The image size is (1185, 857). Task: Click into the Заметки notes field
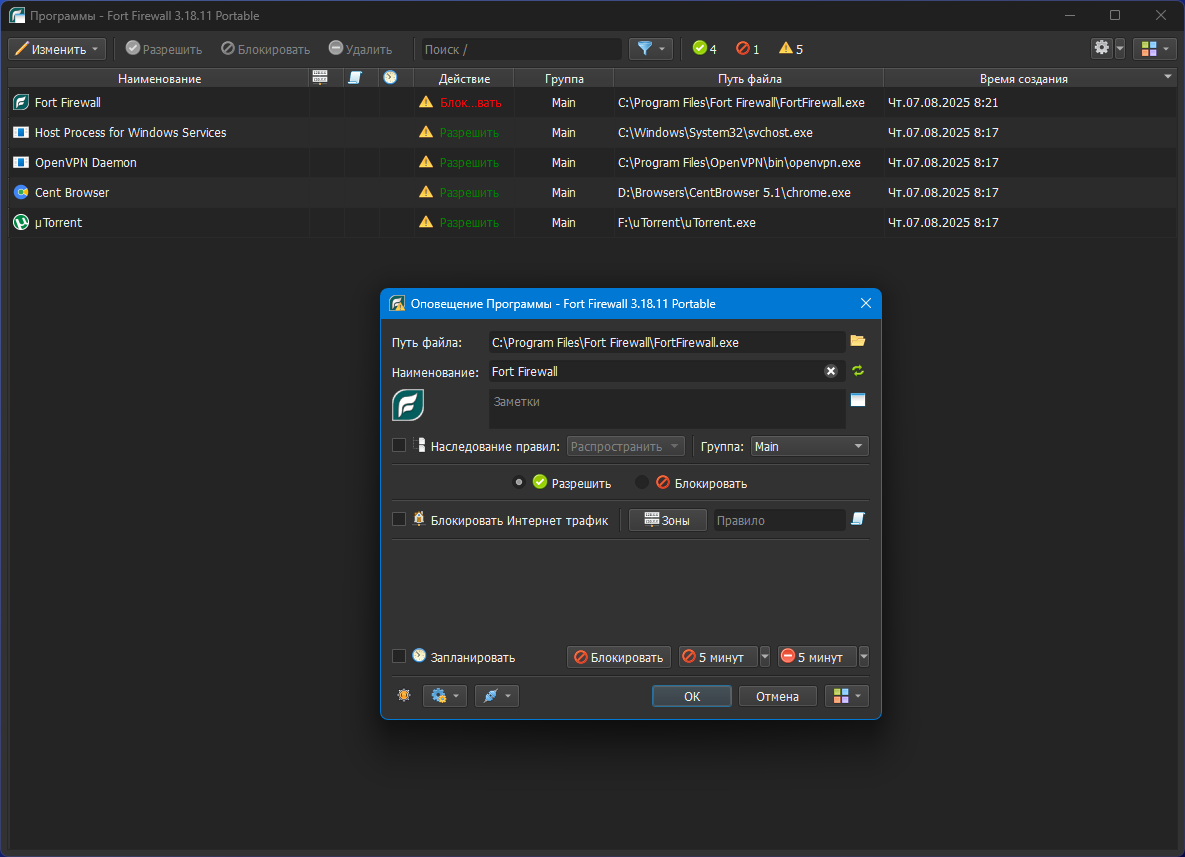(667, 409)
